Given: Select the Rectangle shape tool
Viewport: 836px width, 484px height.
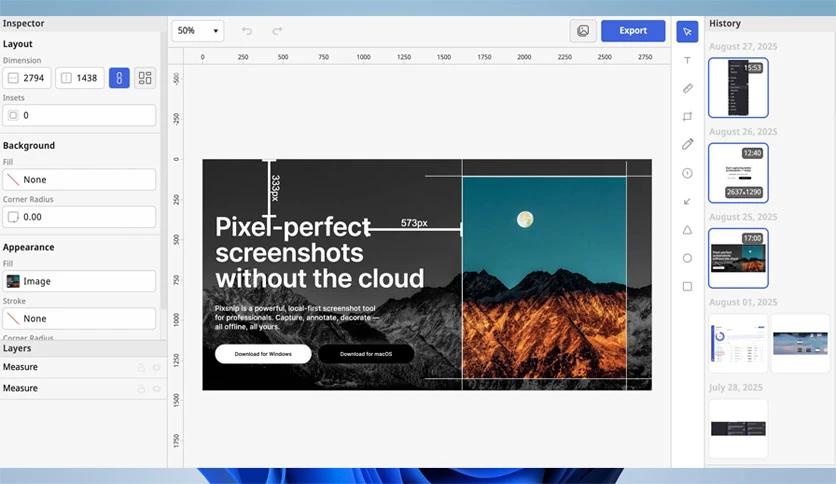Looking at the screenshot, I should click(687, 286).
